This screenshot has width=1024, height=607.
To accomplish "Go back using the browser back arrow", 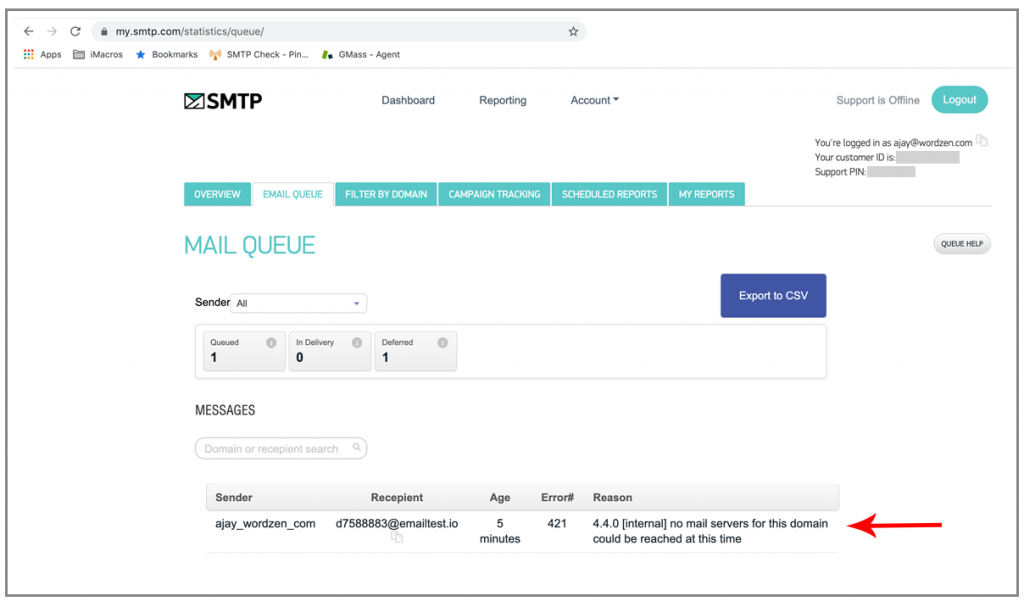I will pos(29,31).
